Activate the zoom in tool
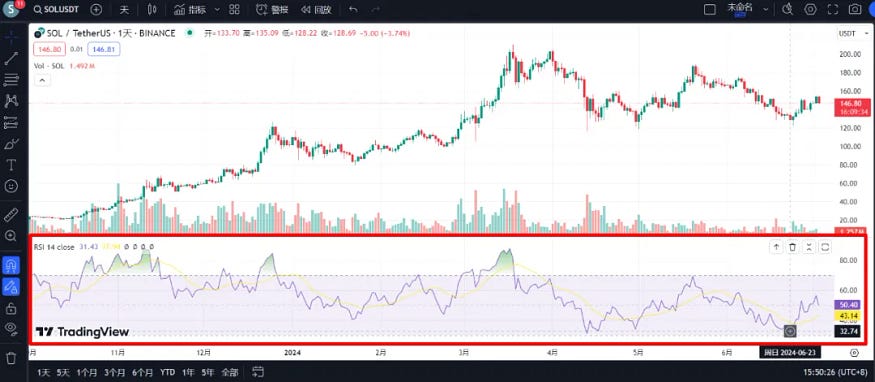This screenshot has width=875, height=382. point(11,236)
